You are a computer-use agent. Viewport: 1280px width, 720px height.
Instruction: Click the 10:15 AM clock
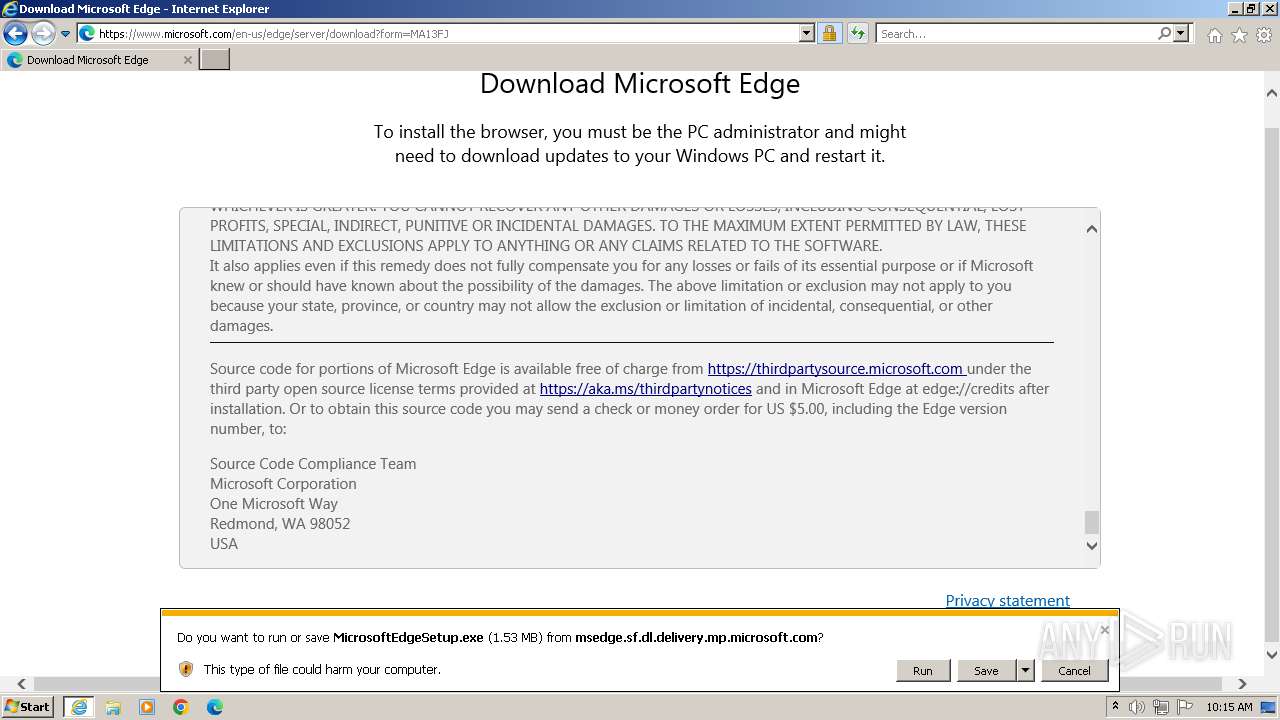1229,707
